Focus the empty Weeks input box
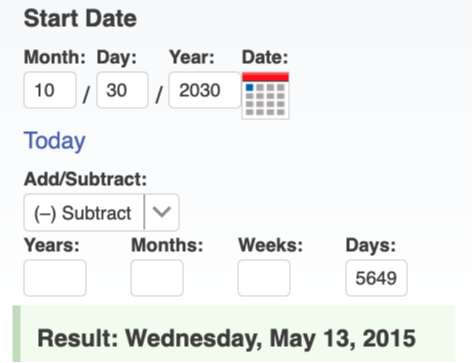473x363 pixels. pos(264,278)
